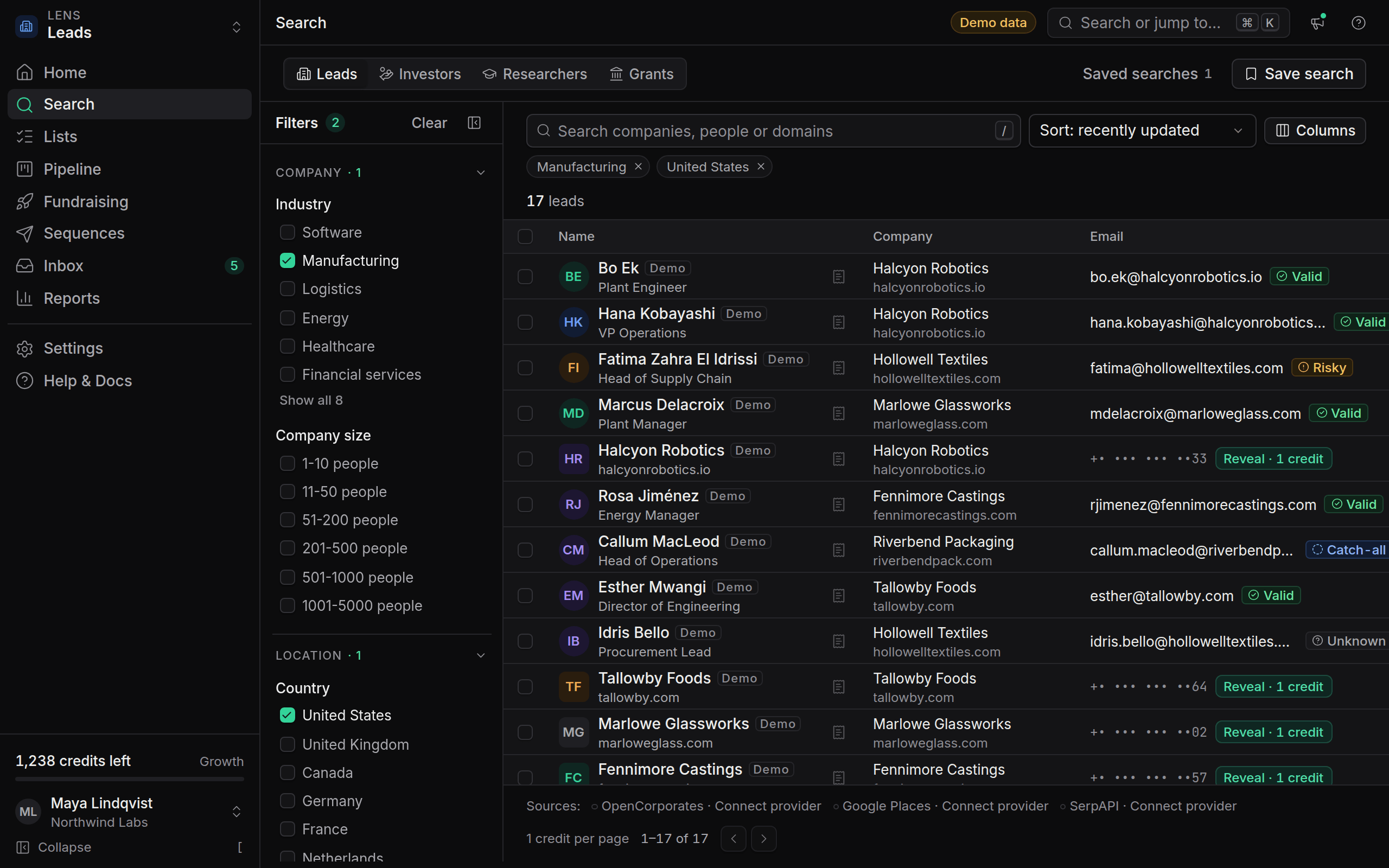This screenshot has width=1389, height=868.
Task: Switch to the Researchers tab
Action: click(534, 74)
